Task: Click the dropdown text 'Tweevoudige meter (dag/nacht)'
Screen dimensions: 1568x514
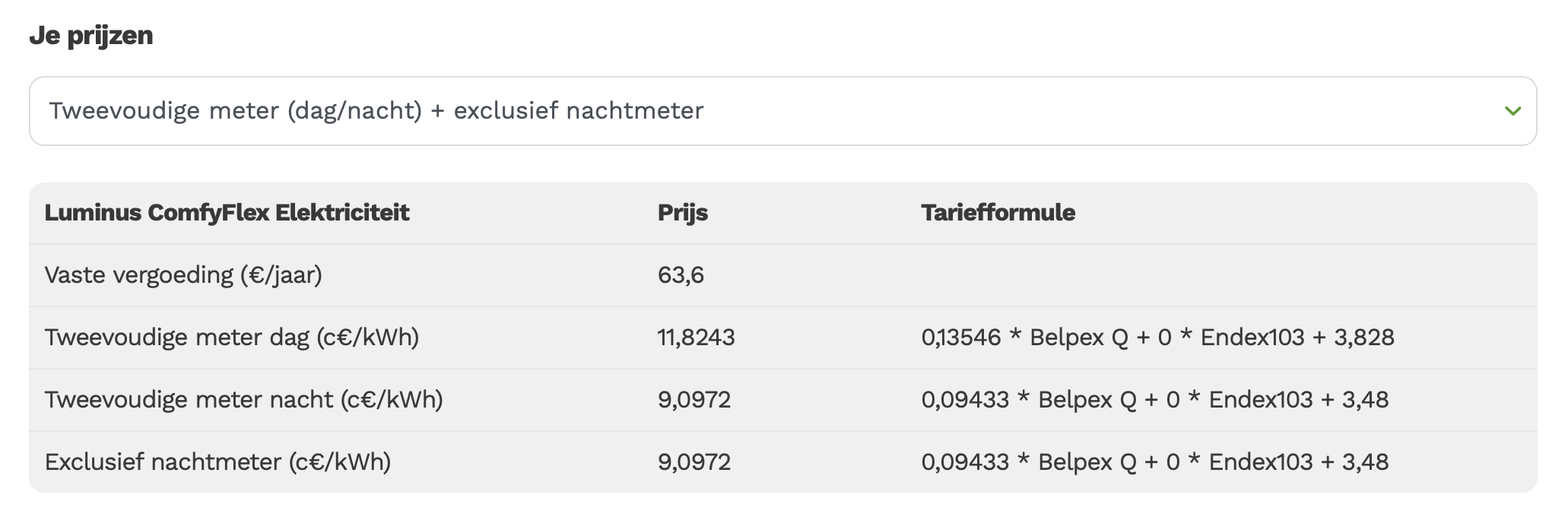Action: click(x=235, y=111)
